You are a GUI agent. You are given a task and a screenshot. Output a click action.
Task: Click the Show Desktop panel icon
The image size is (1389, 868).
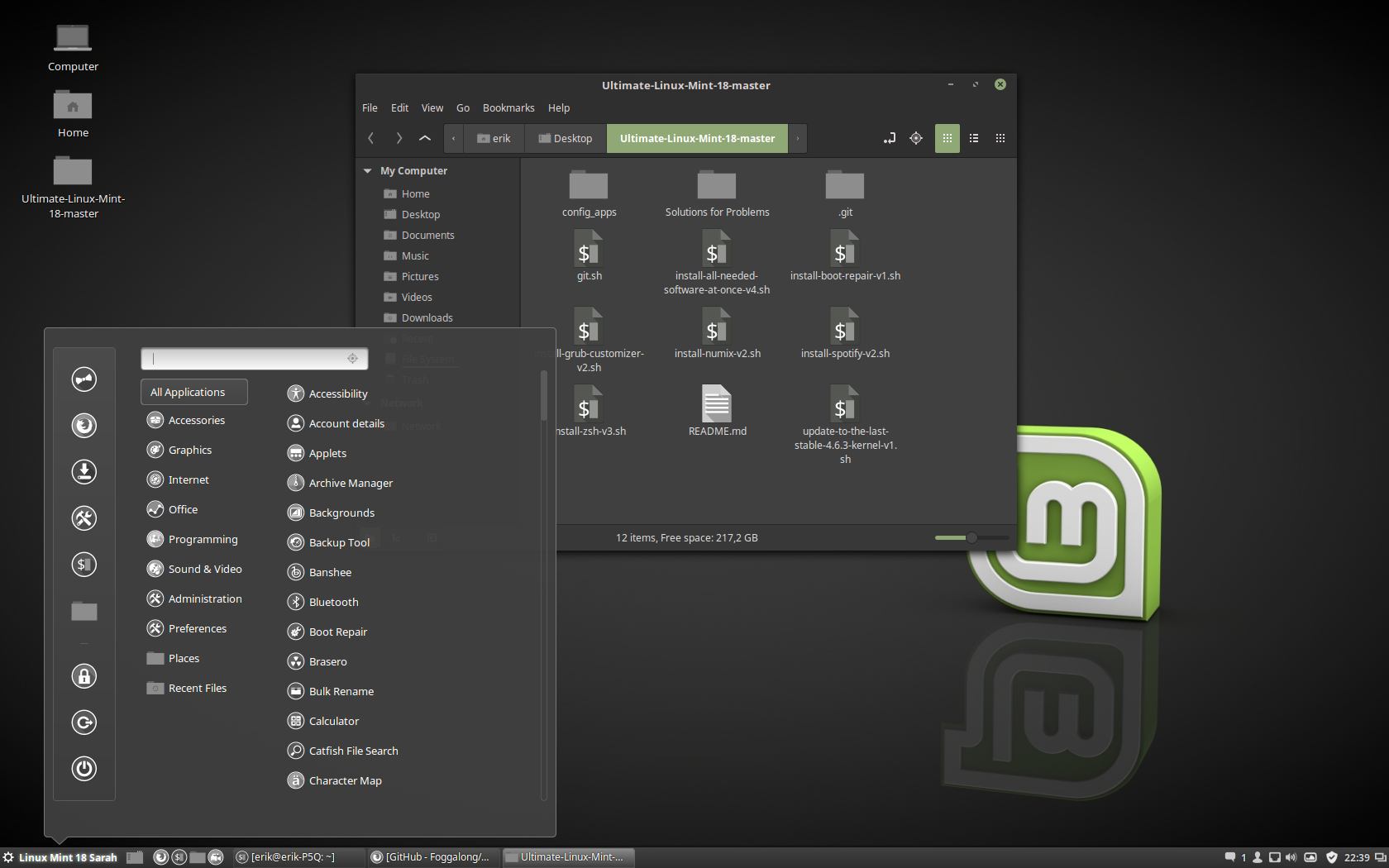(x=135, y=857)
